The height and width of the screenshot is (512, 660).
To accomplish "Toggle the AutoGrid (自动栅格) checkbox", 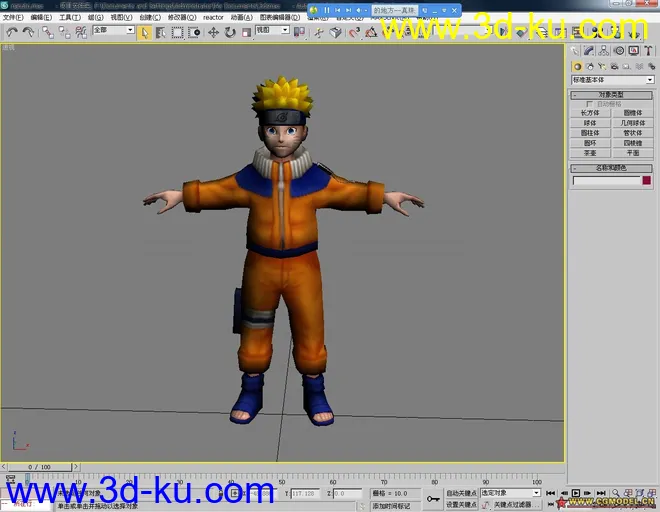I will coord(589,104).
